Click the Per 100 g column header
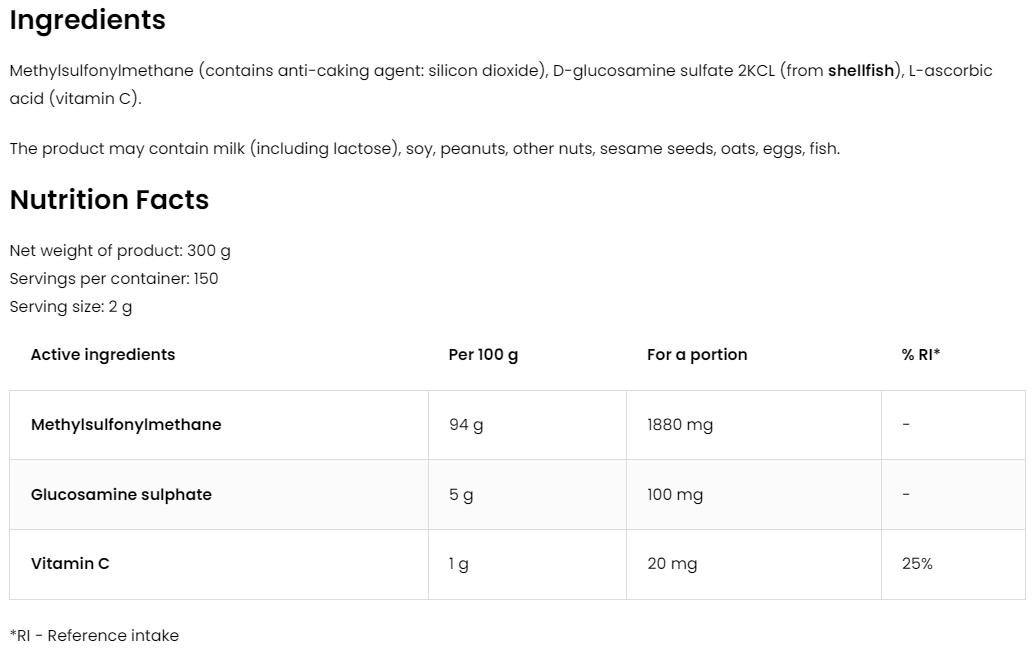This screenshot has width=1032, height=652. click(x=484, y=355)
